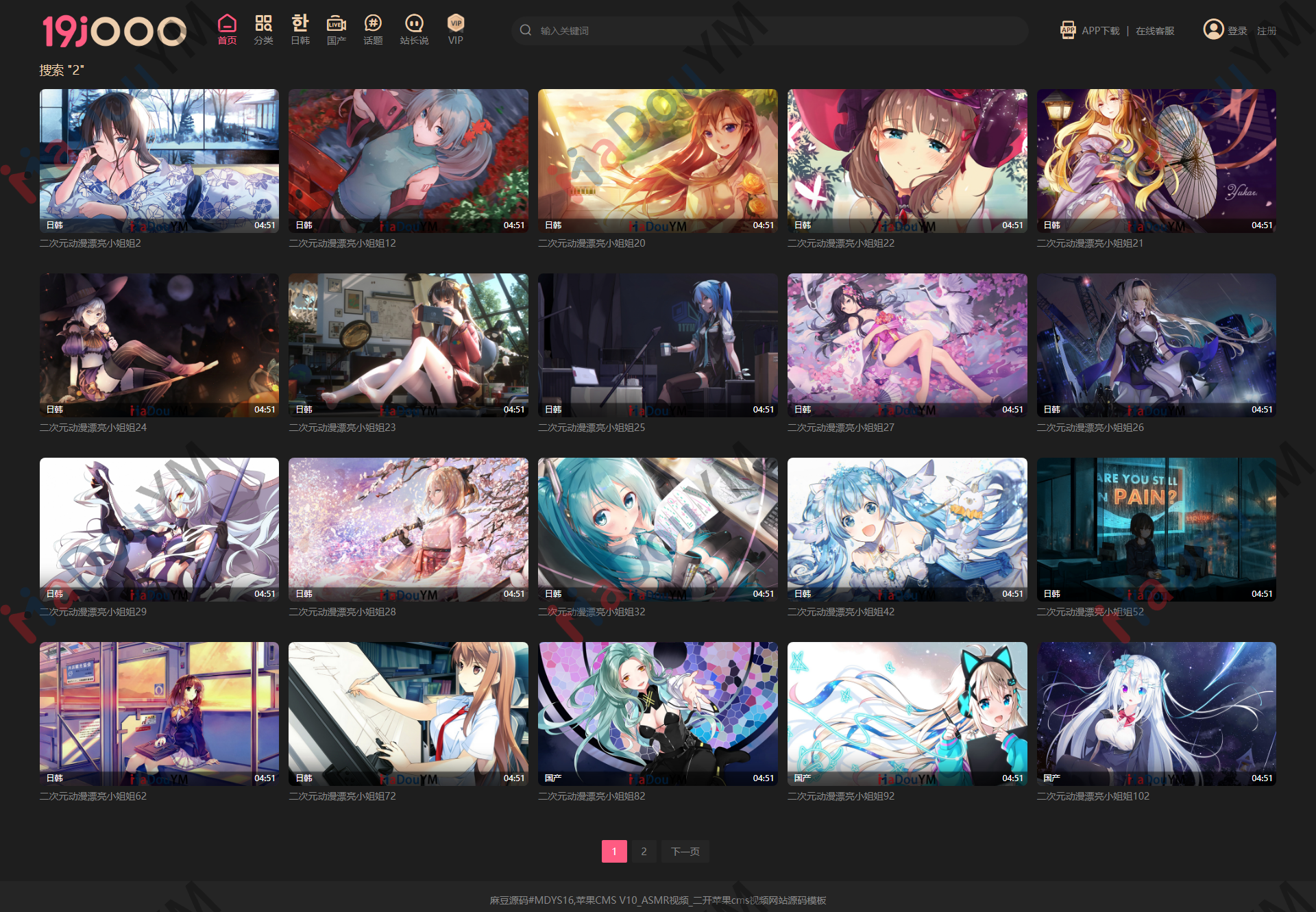
Task: Open thumbnail for 二次元动漫漂亮小姐姐27
Action: pyautogui.click(x=907, y=345)
